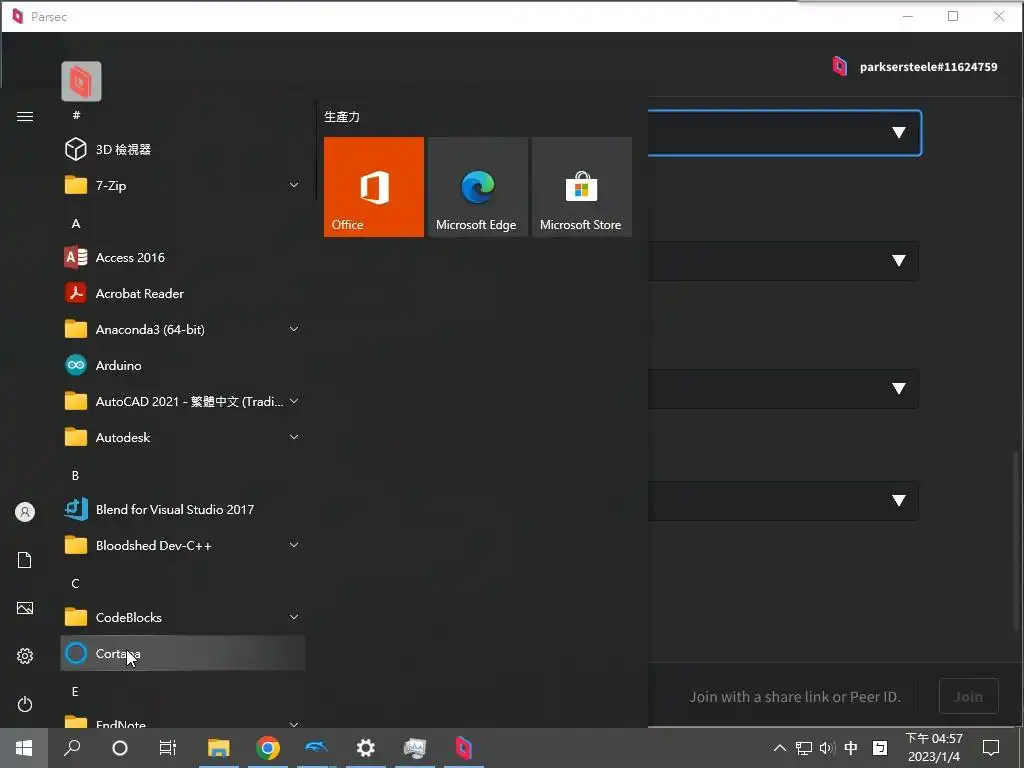Click the Windows Start button

tap(24, 748)
